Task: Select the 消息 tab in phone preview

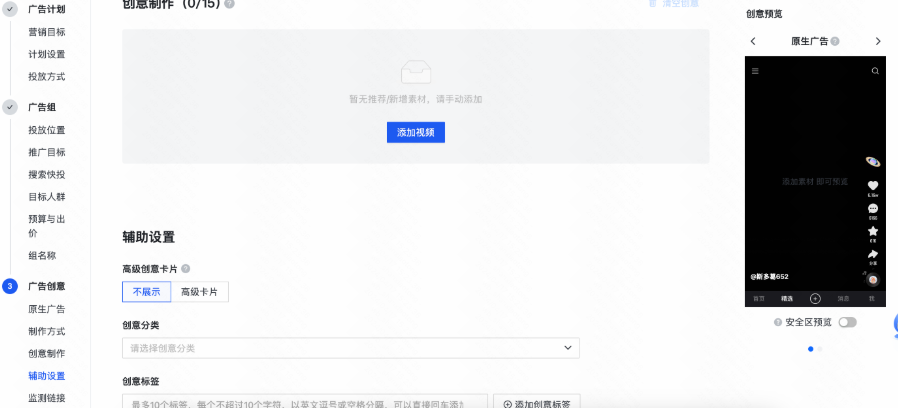Action: [x=844, y=299]
